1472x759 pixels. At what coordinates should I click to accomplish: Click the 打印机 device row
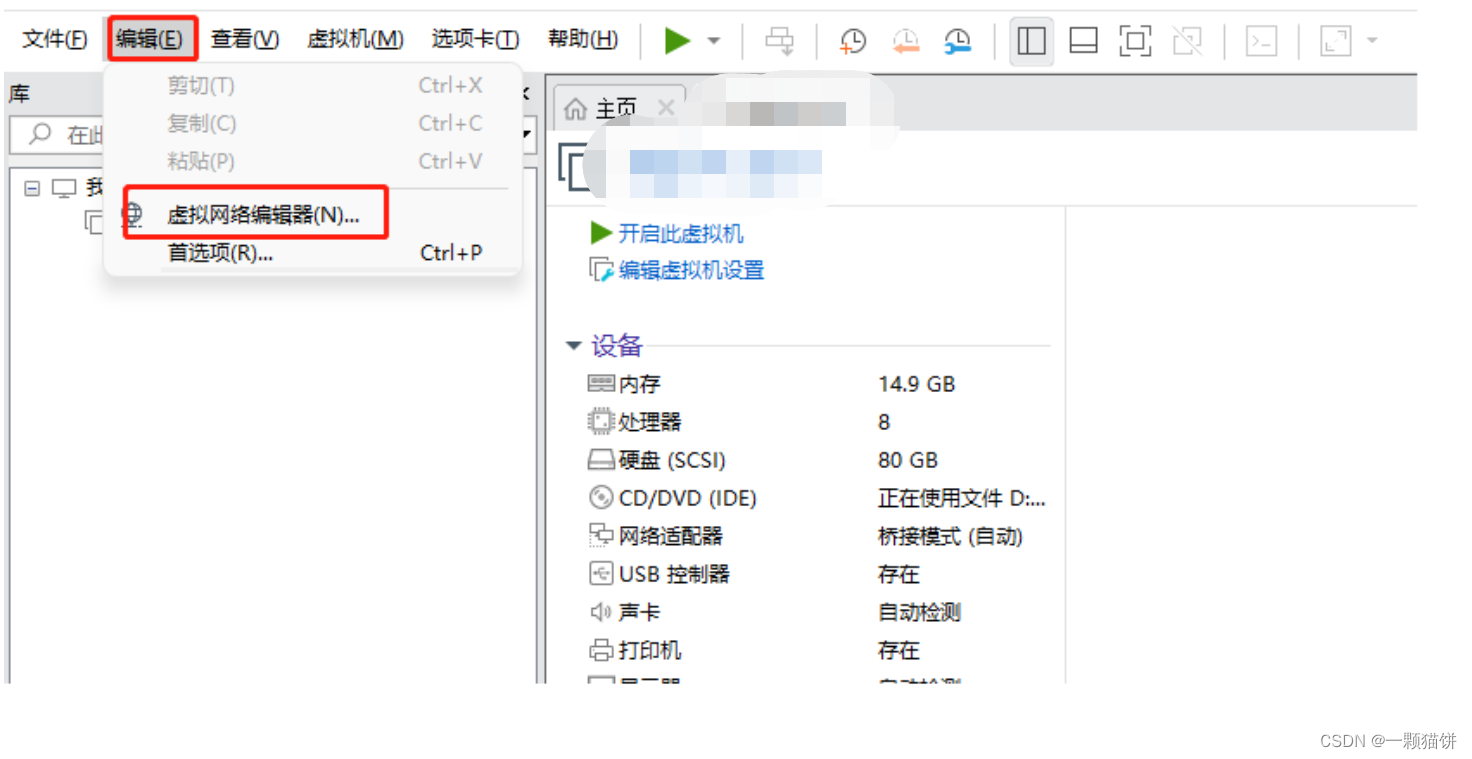[x=816, y=650]
